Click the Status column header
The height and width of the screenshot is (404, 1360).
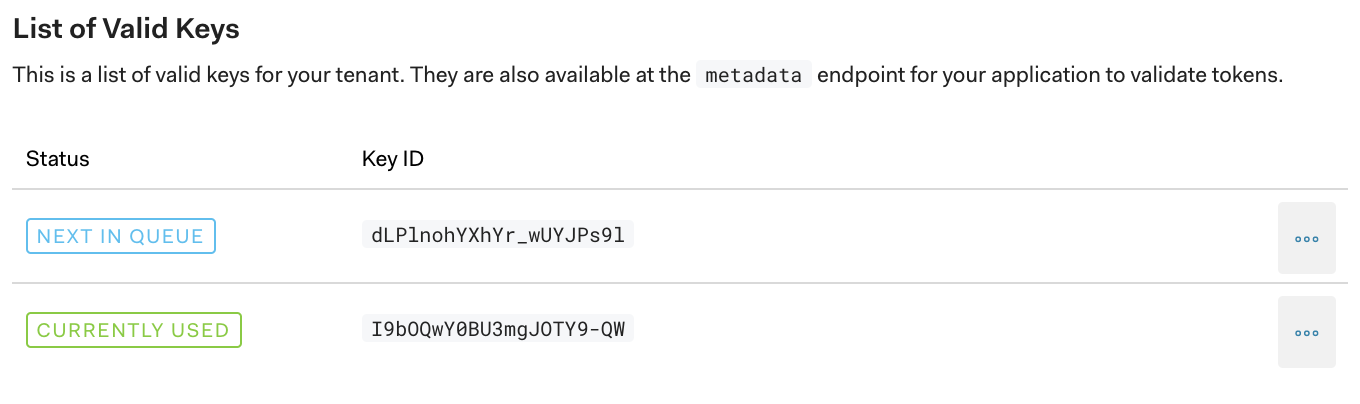pyautogui.click(x=58, y=159)
